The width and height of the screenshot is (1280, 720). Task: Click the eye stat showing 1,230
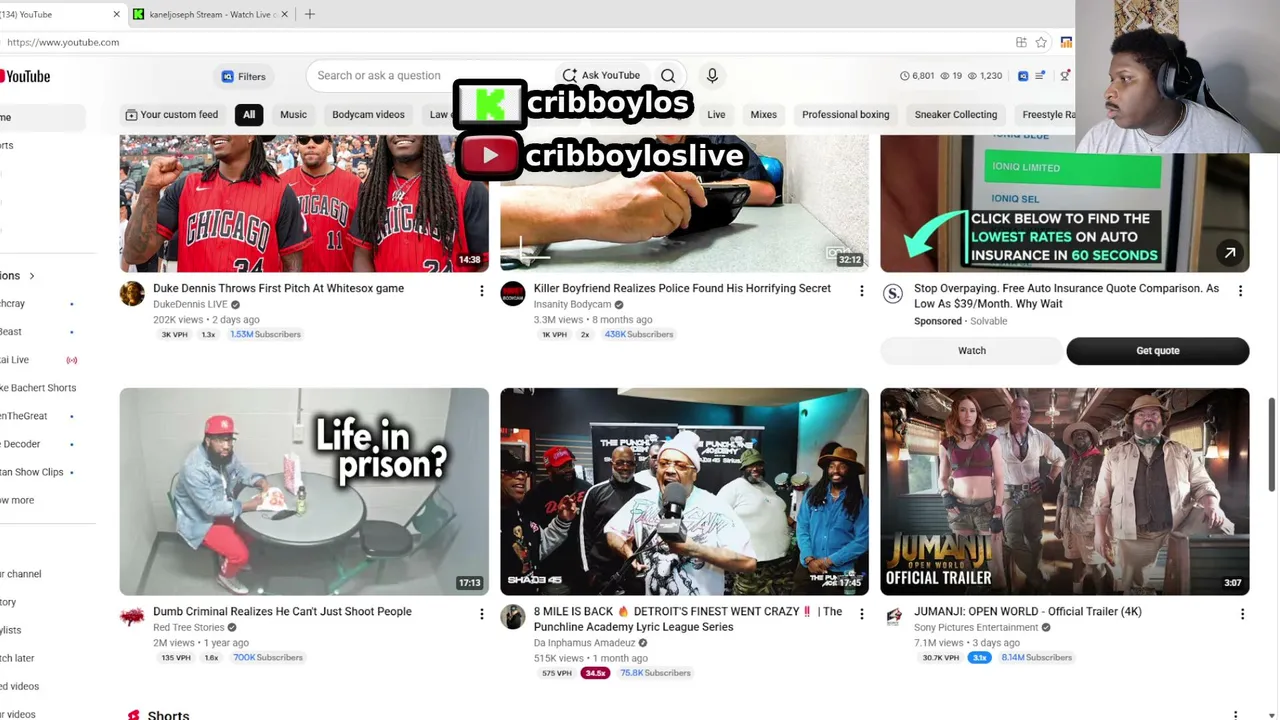[985, 76]
